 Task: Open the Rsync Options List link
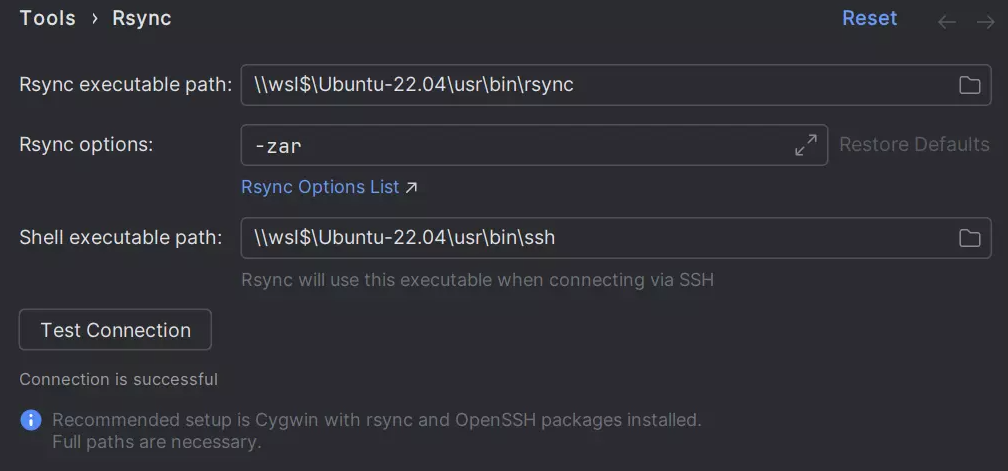[320, 187]
